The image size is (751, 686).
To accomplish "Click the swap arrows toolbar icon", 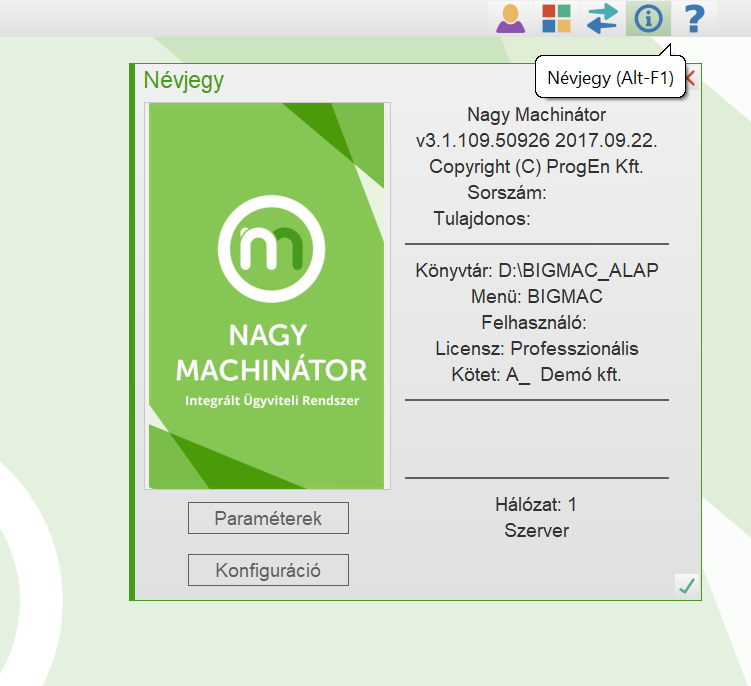I will [x=602, y=19].
